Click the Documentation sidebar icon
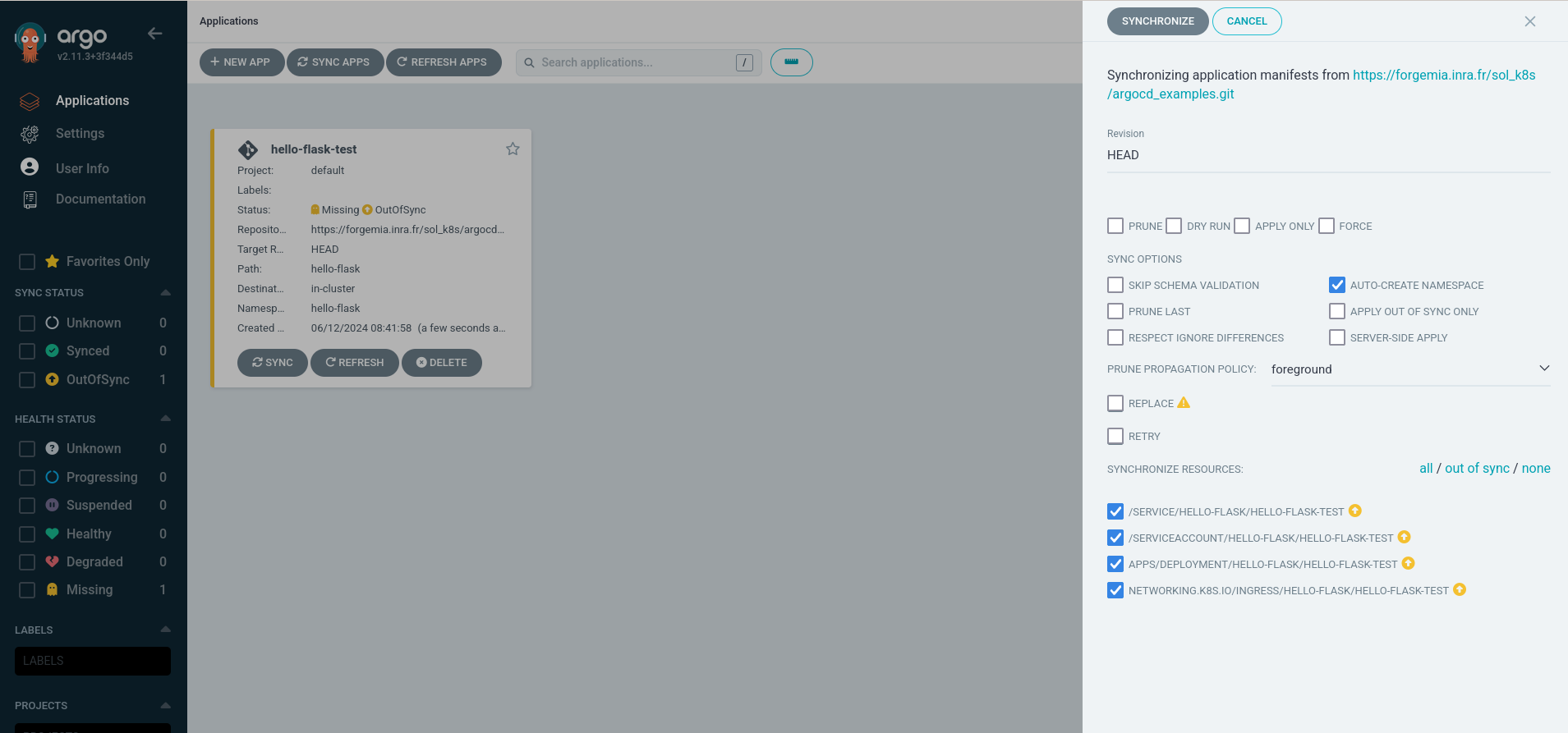1568x733 pixels. click(x=30, y=199)
